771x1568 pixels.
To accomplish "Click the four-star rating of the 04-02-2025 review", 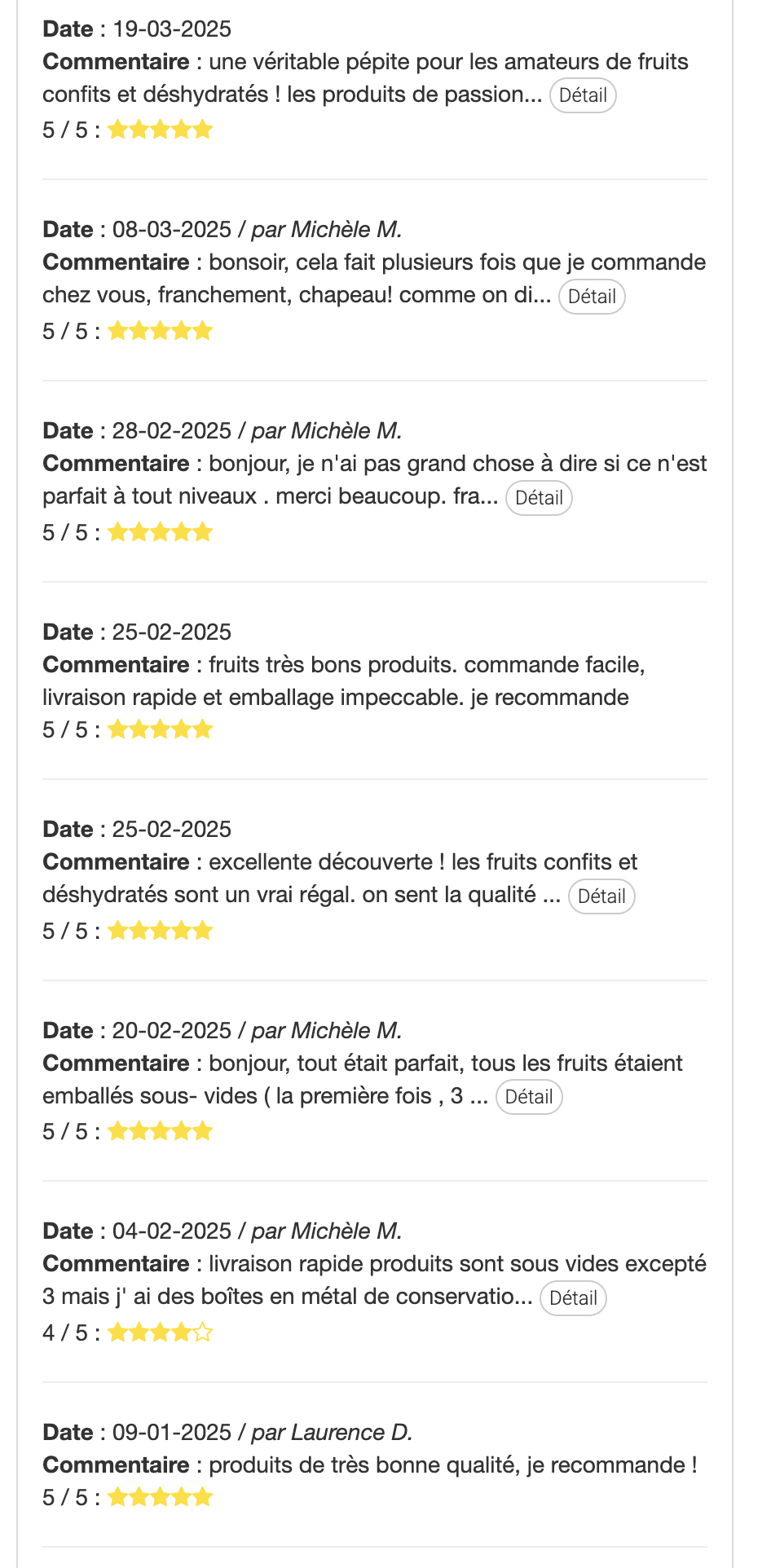I will coord(160,1332).
